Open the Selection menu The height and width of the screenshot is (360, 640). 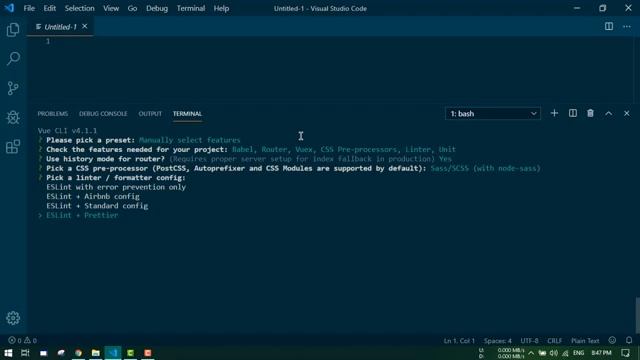80,8
